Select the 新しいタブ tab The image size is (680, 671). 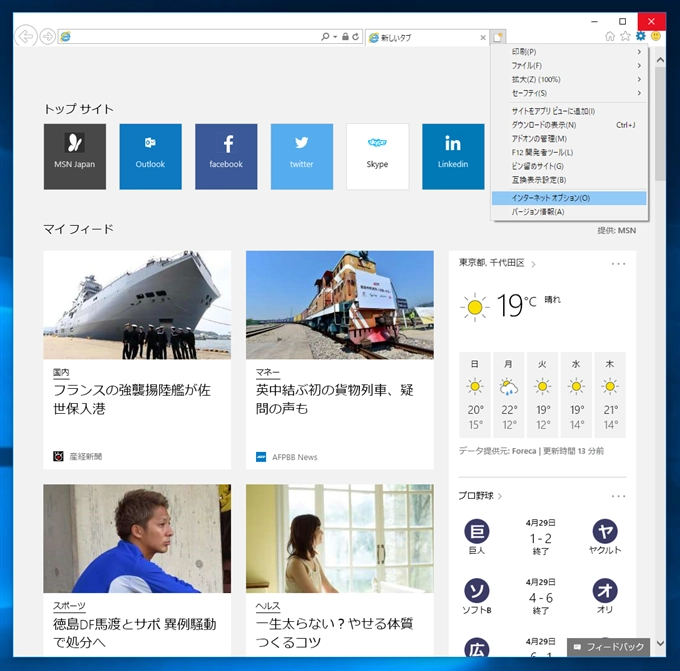pos(425,38)
